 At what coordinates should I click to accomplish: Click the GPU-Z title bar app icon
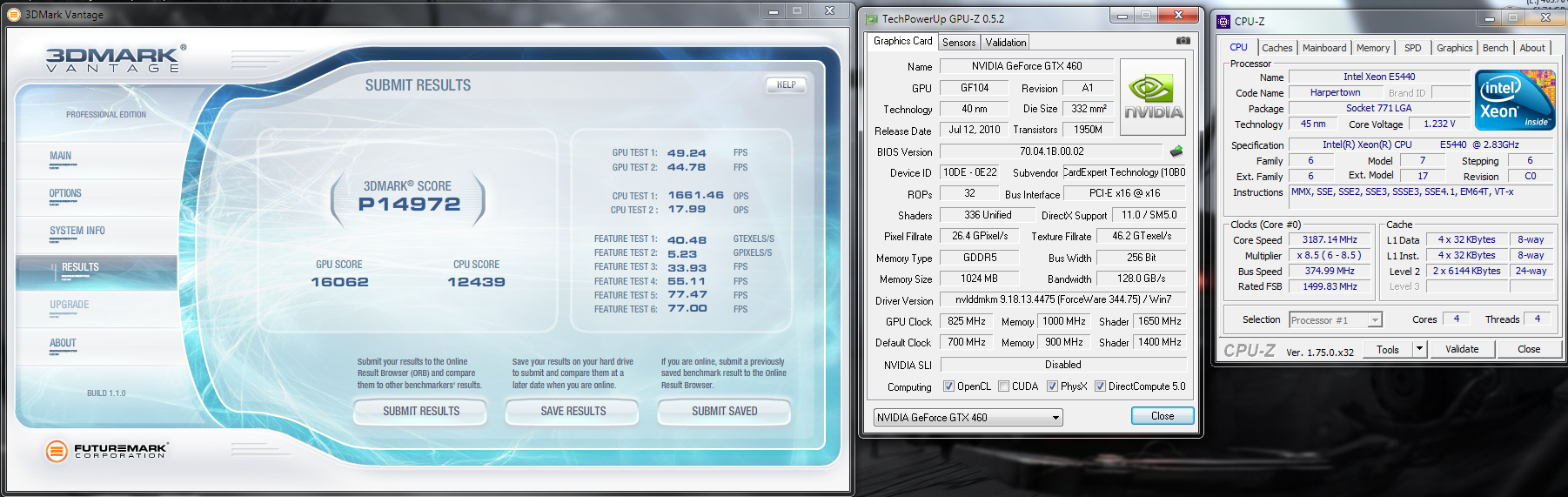click(871, 18)
